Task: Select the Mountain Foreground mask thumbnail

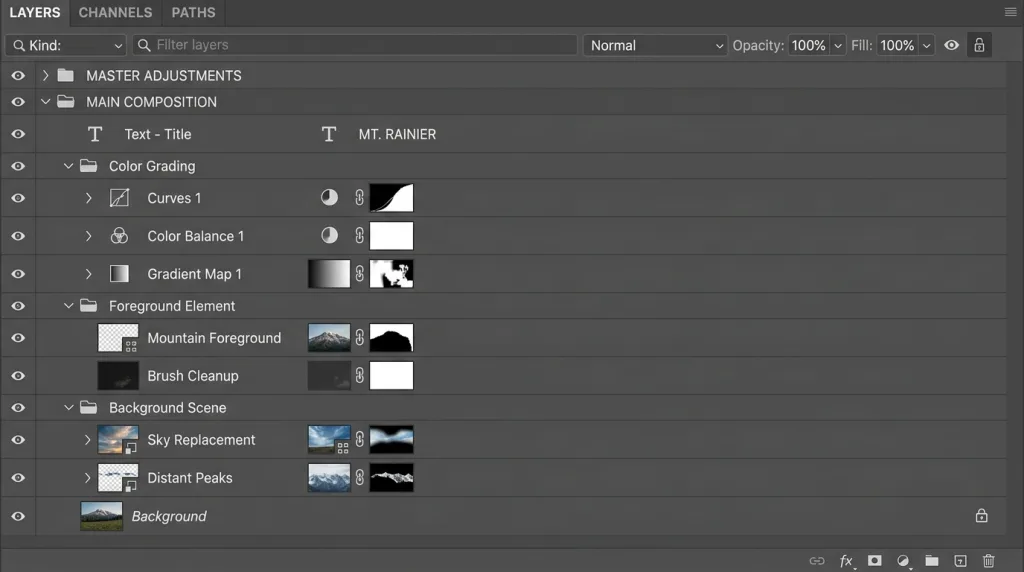Action: pos(391,338)
